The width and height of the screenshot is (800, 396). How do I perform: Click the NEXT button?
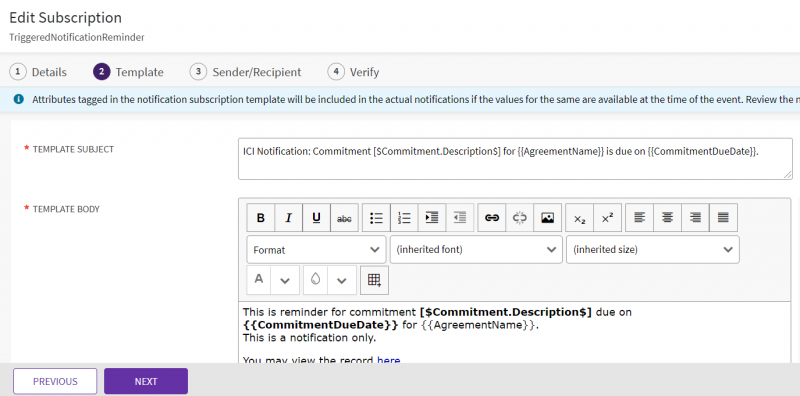[x=146, y=381]
